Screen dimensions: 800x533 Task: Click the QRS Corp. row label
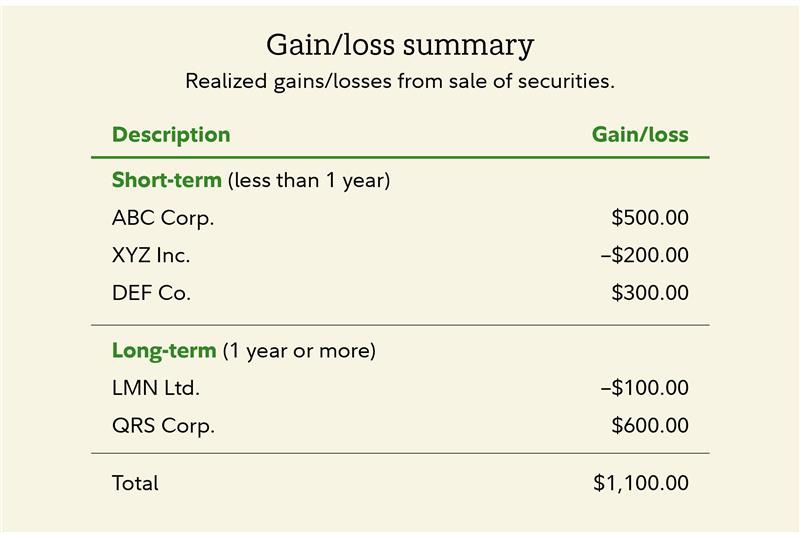(x=163, y=426)
